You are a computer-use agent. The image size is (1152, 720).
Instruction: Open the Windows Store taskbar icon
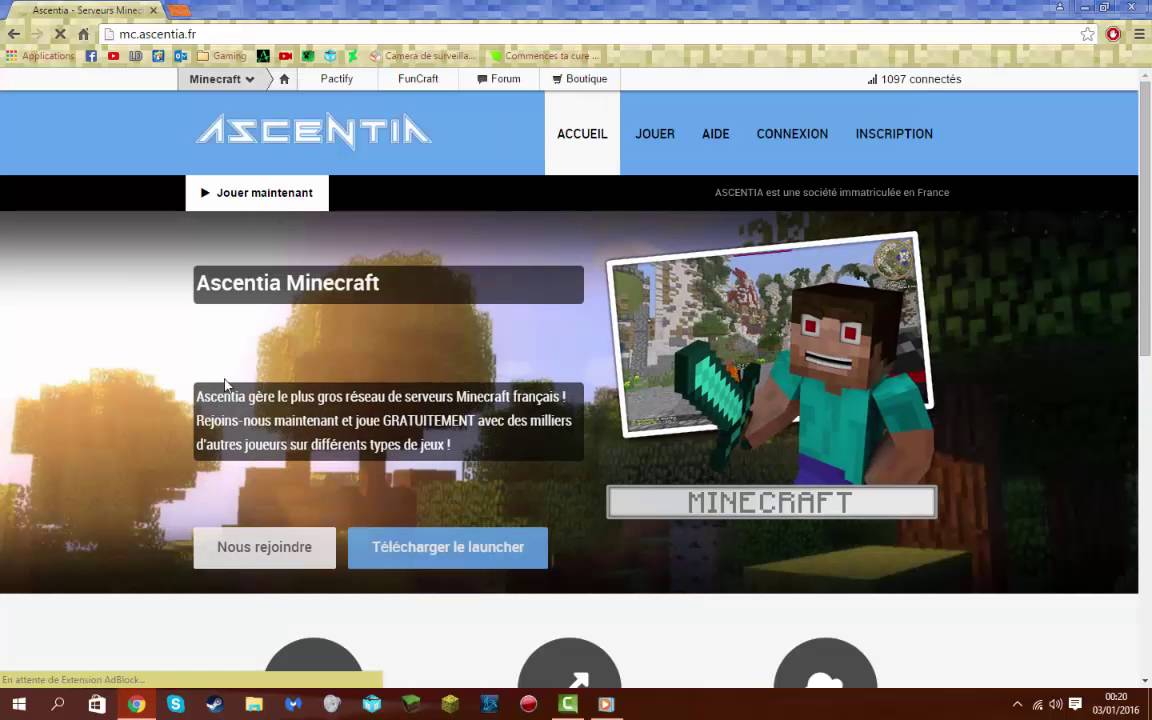pos(96,704)
